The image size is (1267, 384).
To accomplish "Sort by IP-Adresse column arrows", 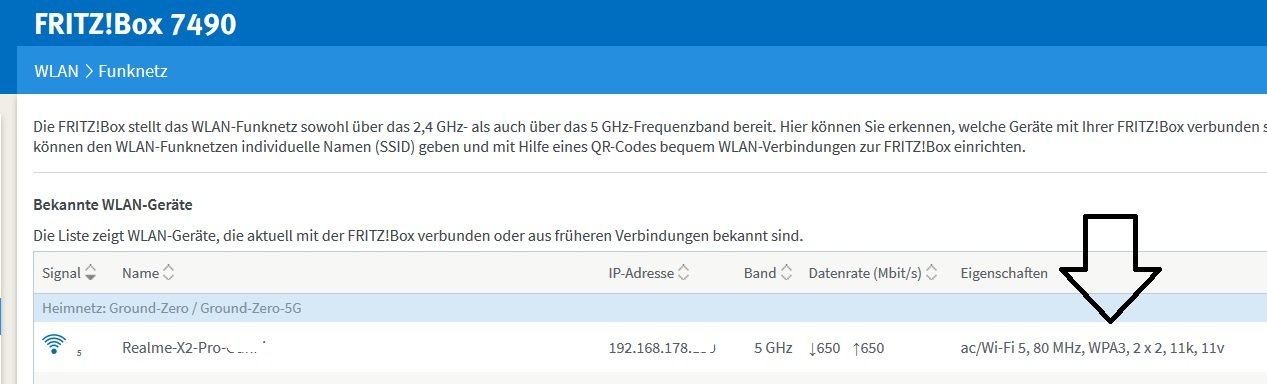I will tap(683, 272).
